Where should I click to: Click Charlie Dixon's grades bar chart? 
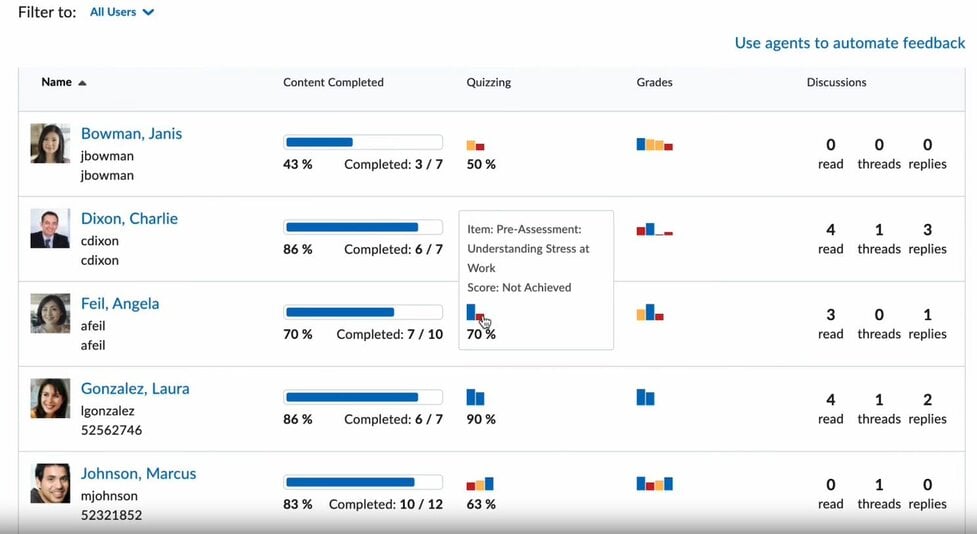tap(654, 230)
